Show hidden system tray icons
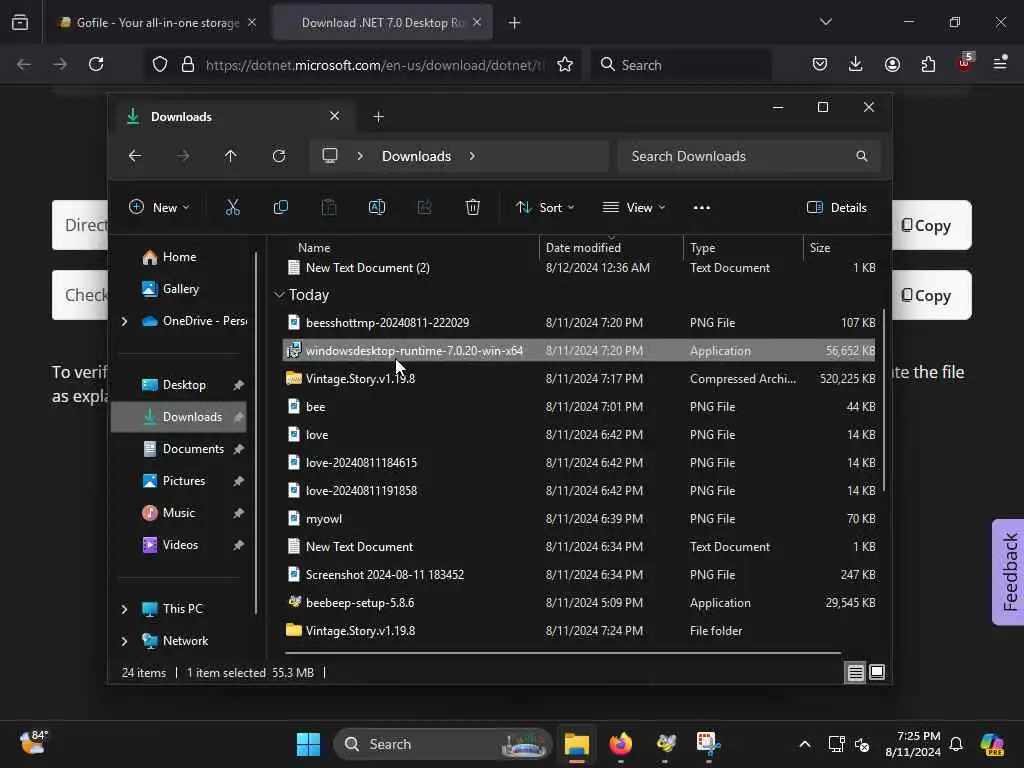This screenshot has width=1024, height=768. pyautogui.click(x=805, y=744)
